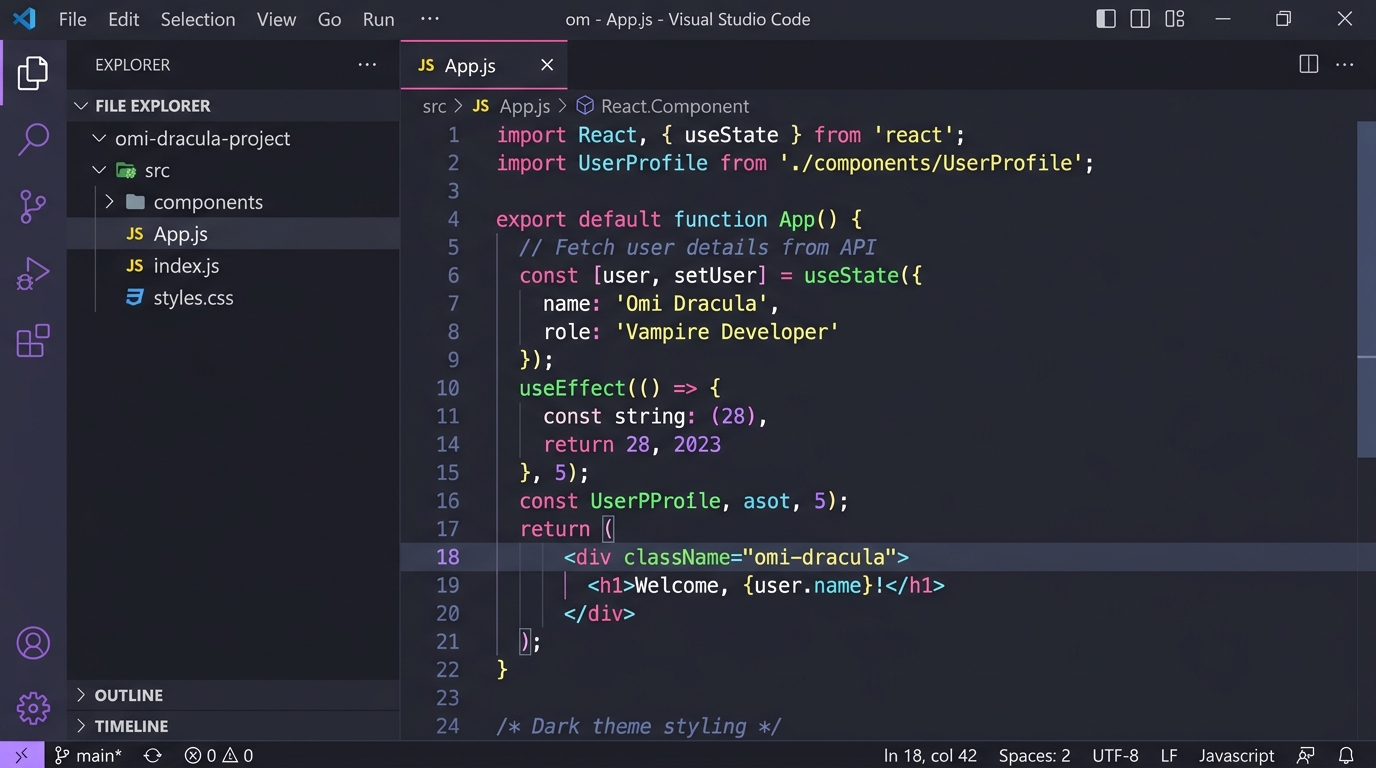This screenshot has height=768, width=1376.
Task: Open the Run menu
Action: (x=378, y=19)
